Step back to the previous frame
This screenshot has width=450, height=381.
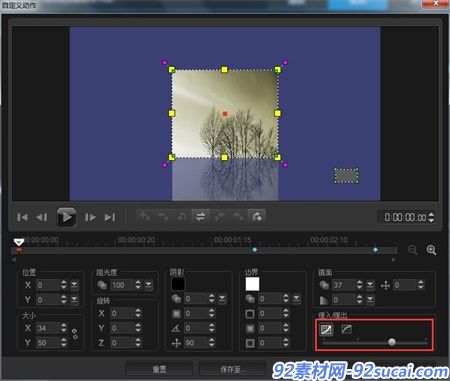[x=41, y=217]
